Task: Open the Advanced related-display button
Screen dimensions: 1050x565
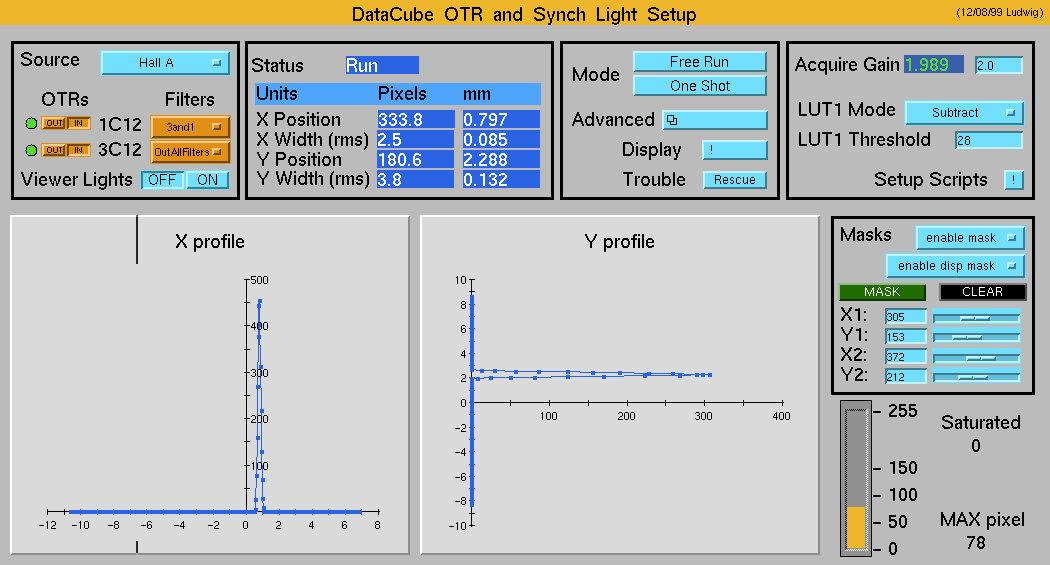Action: [x=700, y=120]
